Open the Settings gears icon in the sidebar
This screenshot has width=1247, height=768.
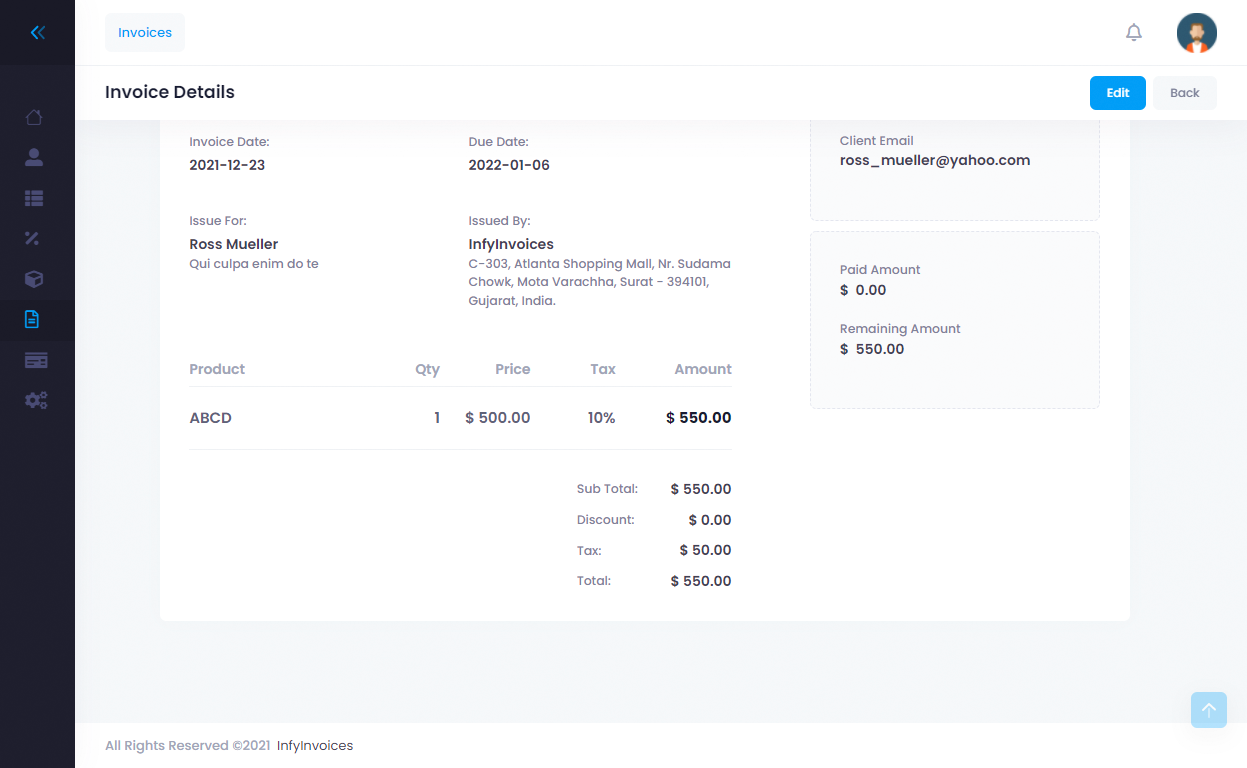click(x=36, y=400)
